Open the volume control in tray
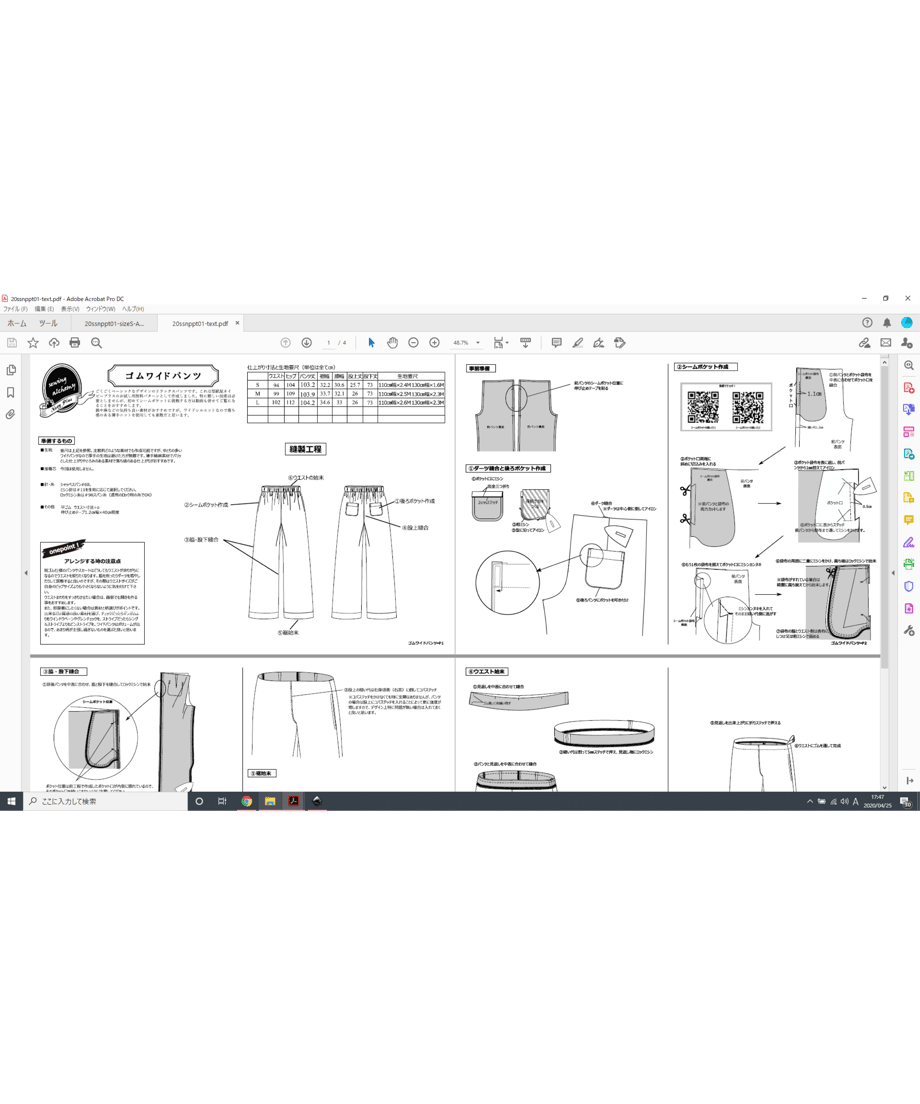The width and height of the screenshot is (920, 1104). (844, 801)
